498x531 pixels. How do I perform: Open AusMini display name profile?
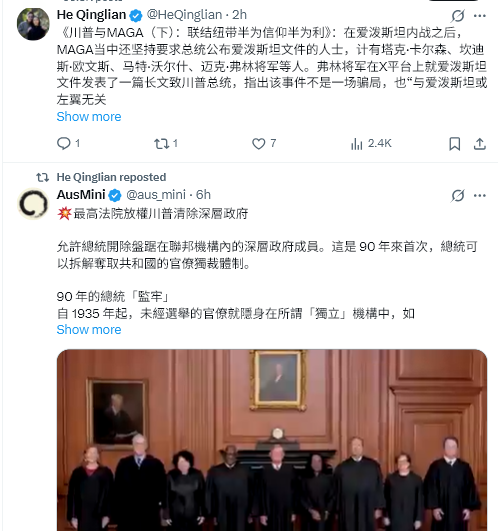click(x=81, y=195)
